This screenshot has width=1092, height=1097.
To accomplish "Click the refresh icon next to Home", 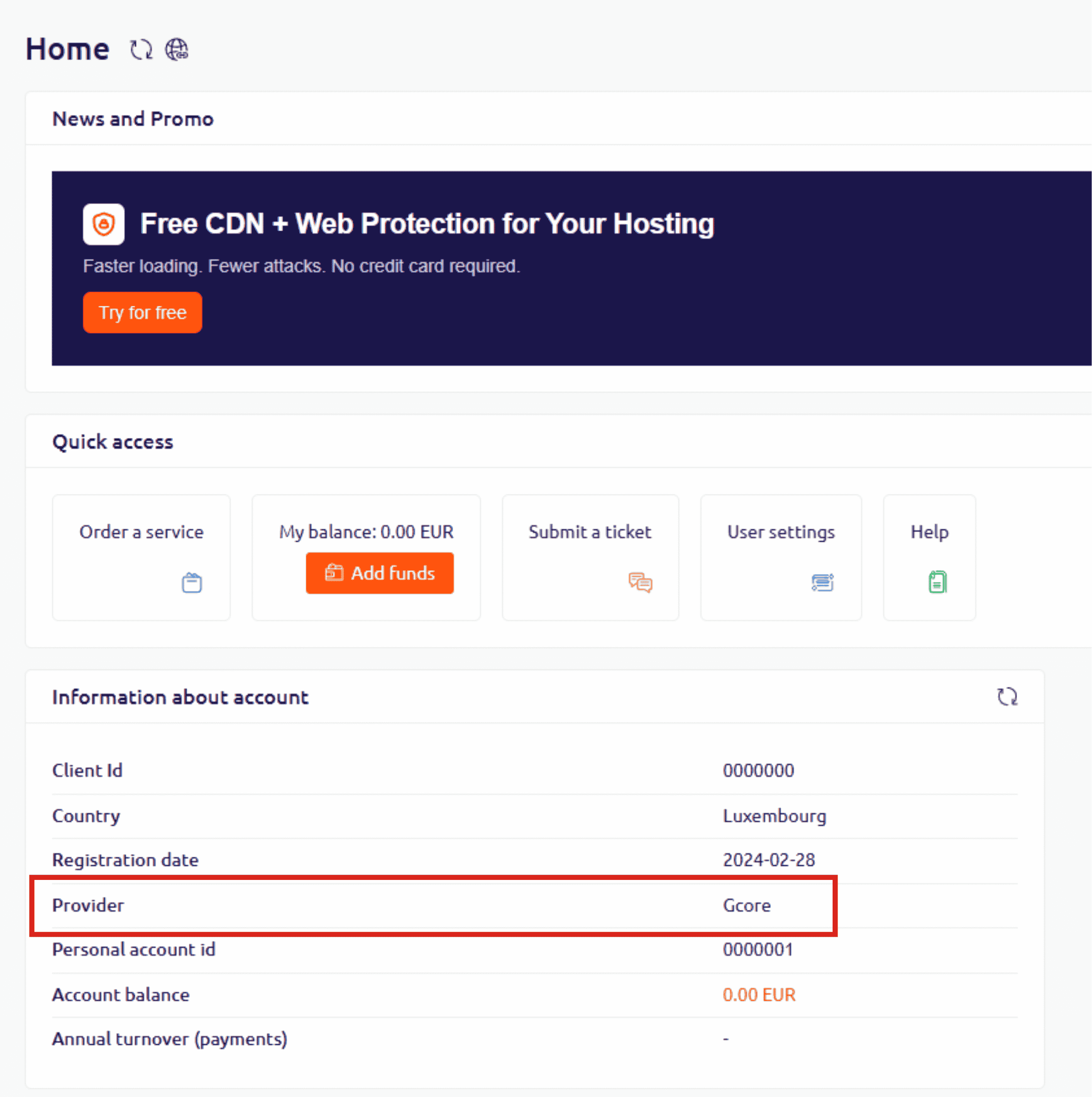I will click(x=142, y=49).
